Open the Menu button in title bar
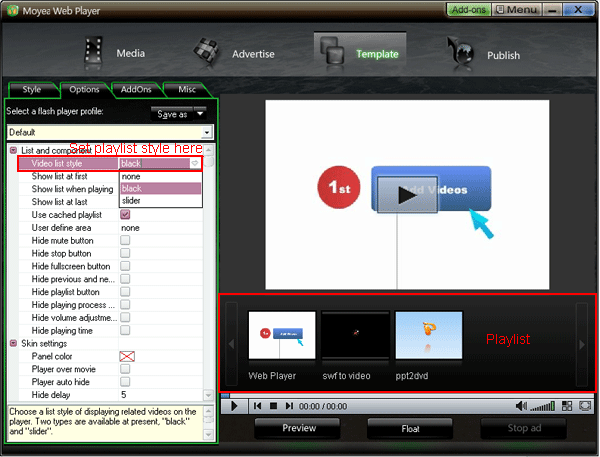600x457 pixels. point(517,10)
